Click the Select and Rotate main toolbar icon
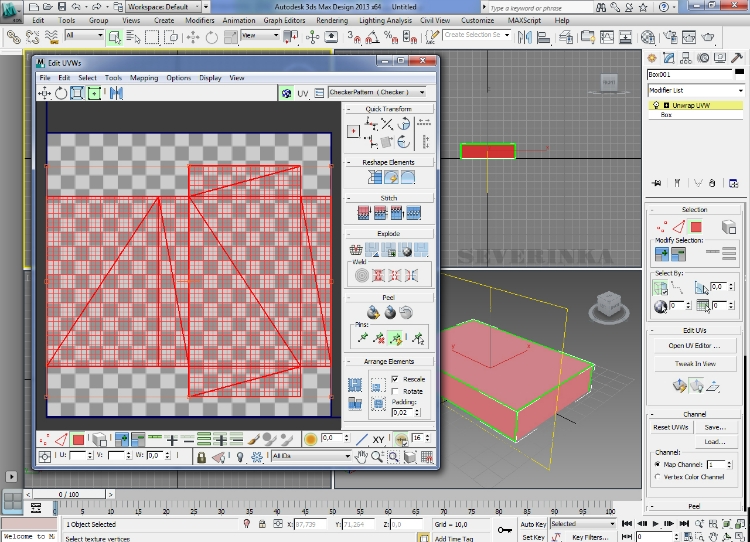Viewport: 750px width, 542px height. tap(211, 37)
